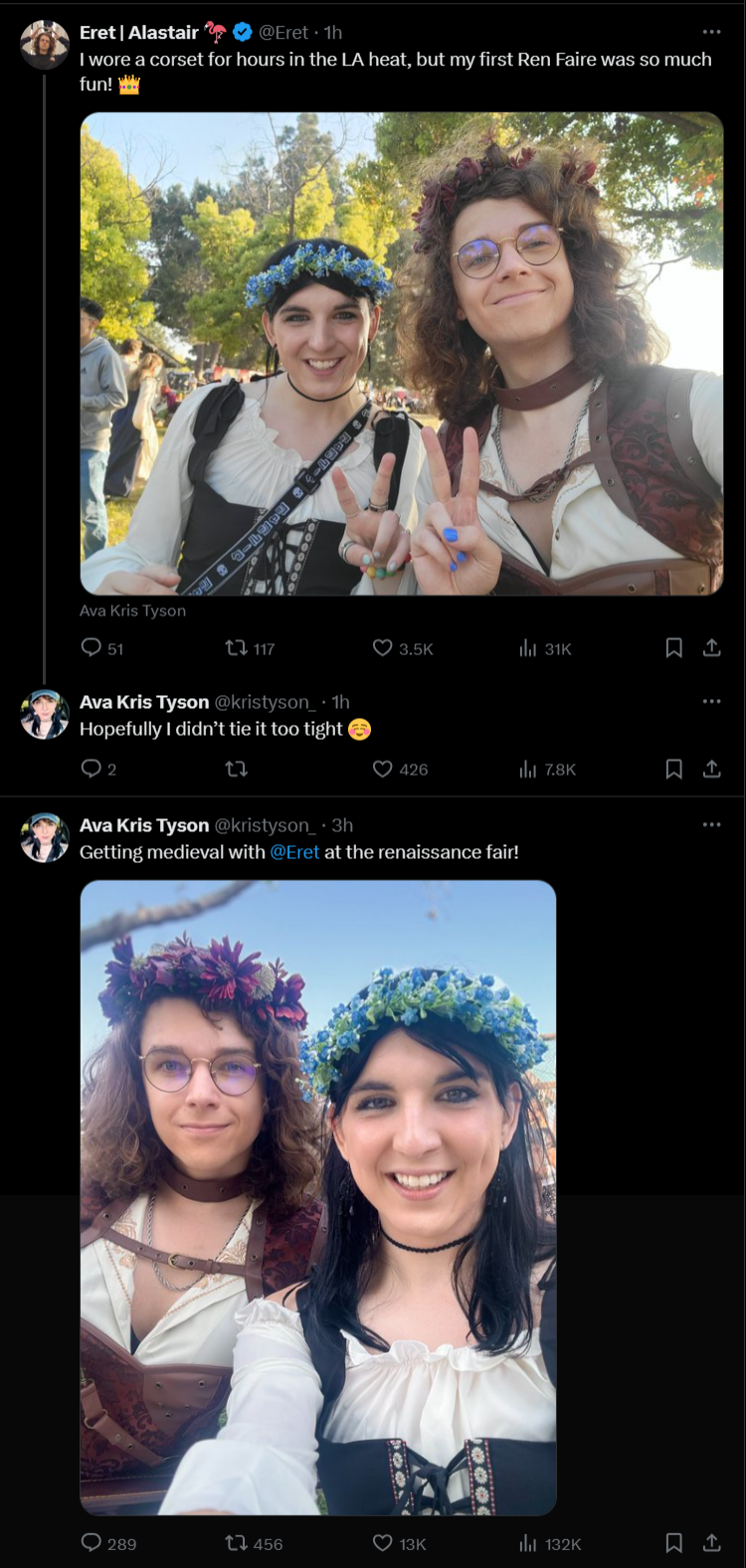Open more options on "Getting medieval" tweet
The height and width of the screenshot is (1568, 746).
tap(712, 825)
